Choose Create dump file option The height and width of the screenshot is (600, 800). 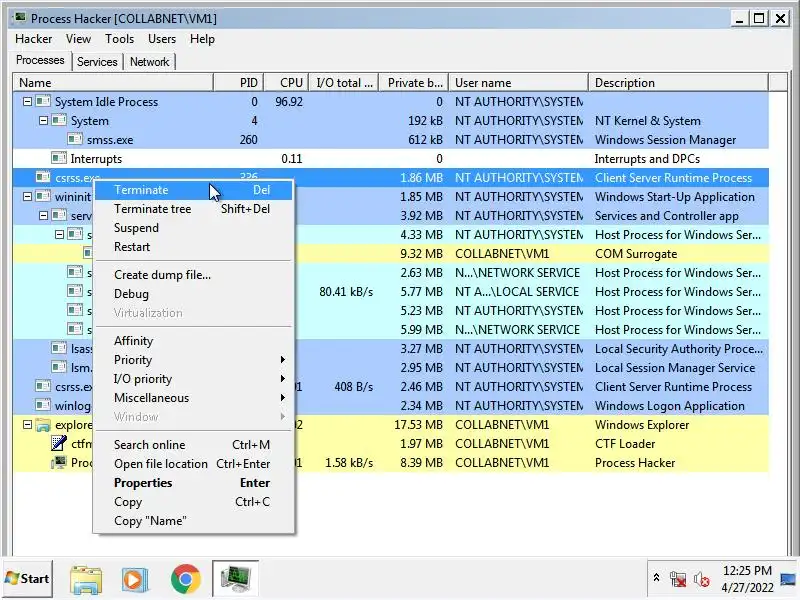(193, 274)
